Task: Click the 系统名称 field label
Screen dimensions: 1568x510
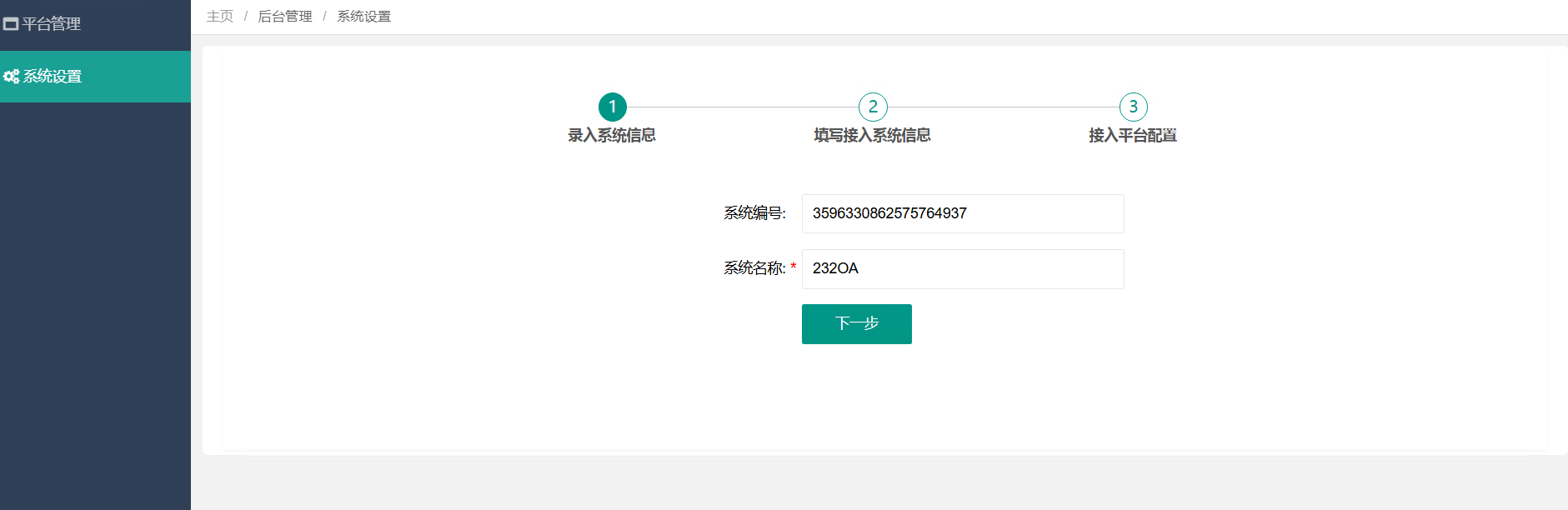Action: point(754,268)
